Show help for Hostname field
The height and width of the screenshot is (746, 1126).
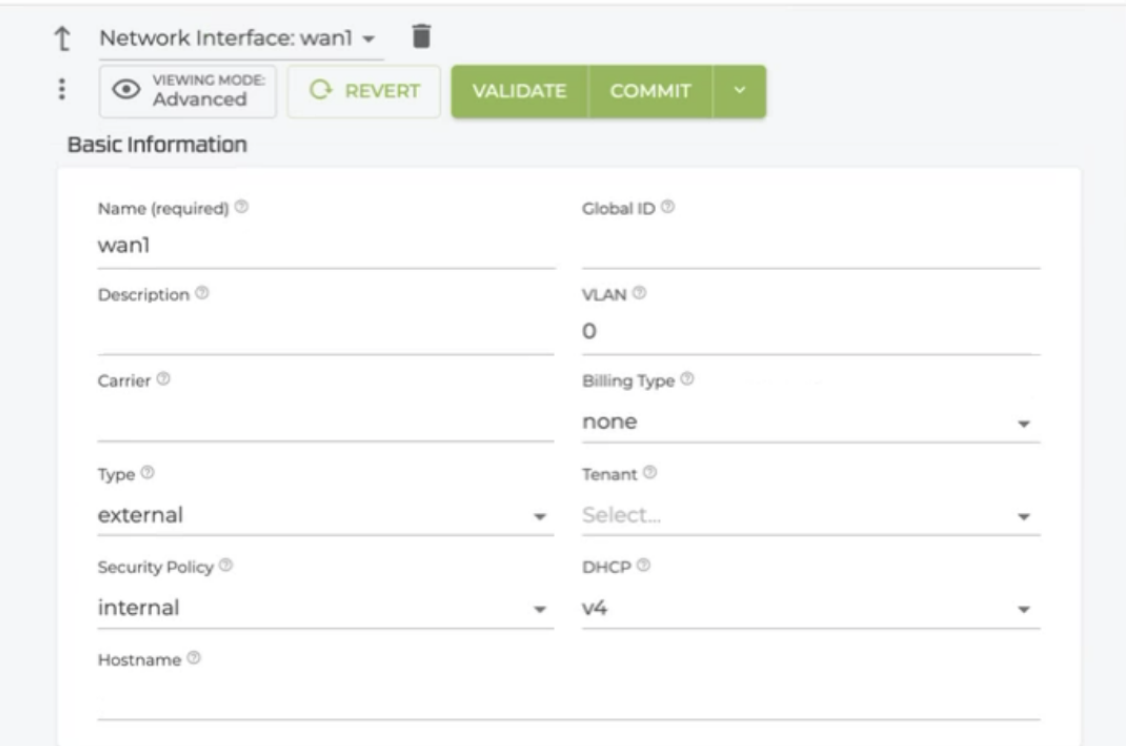tap(194, 658)
